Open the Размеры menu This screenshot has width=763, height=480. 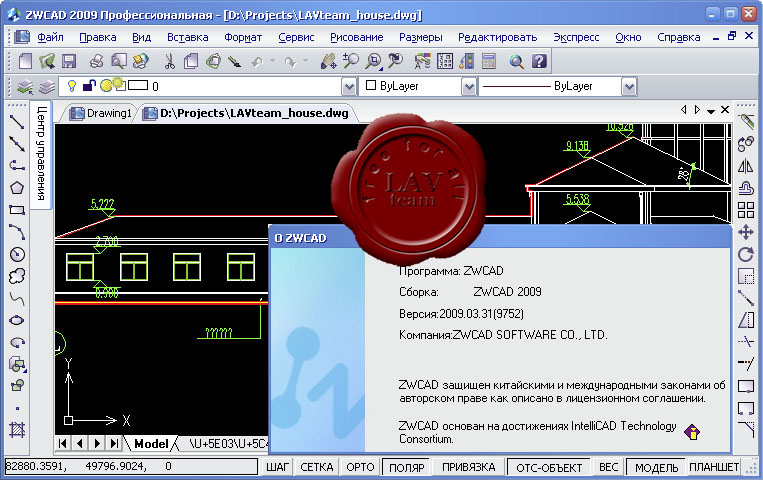point(420,37)
